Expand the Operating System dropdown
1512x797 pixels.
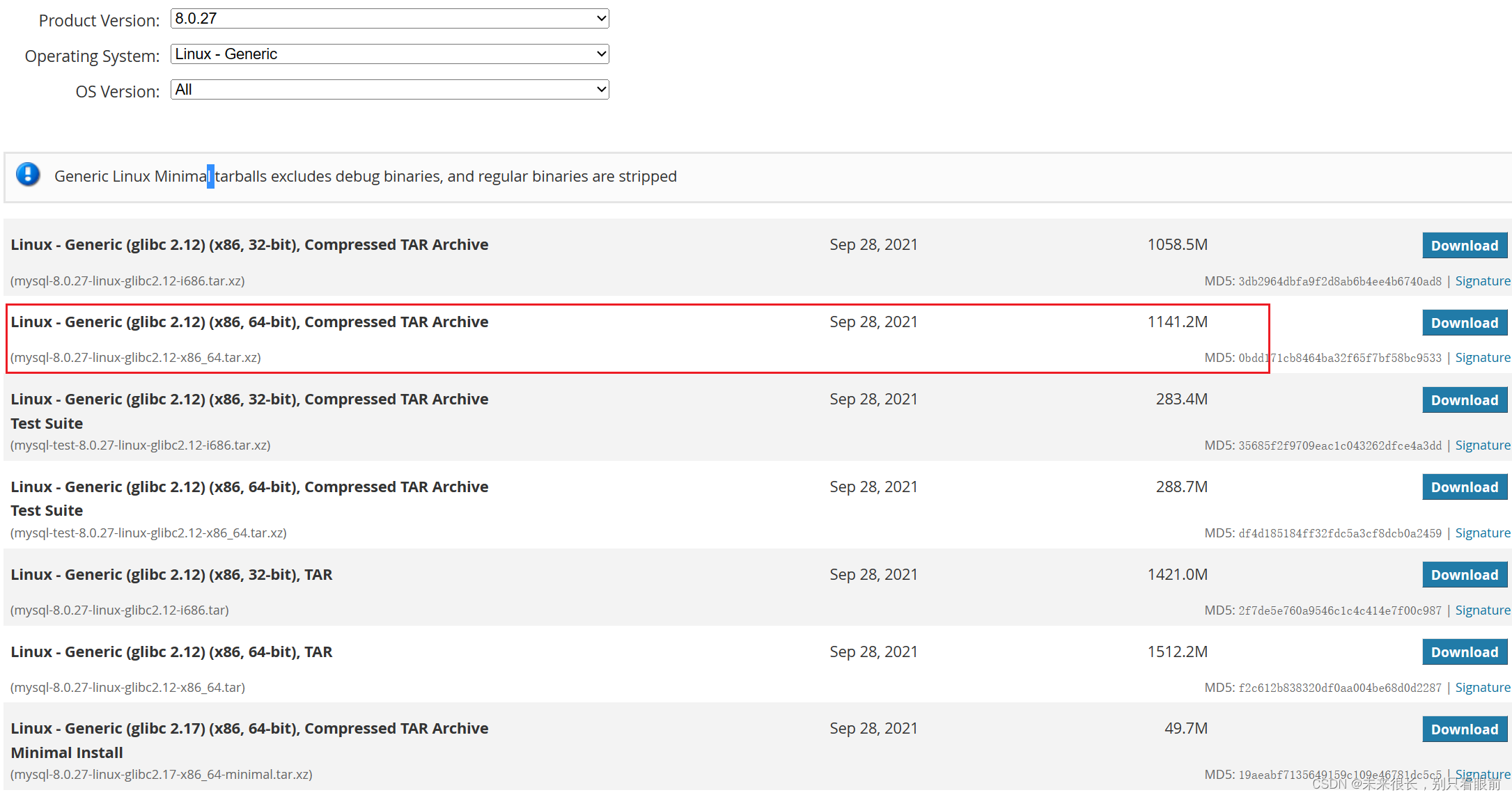point(389,54)
